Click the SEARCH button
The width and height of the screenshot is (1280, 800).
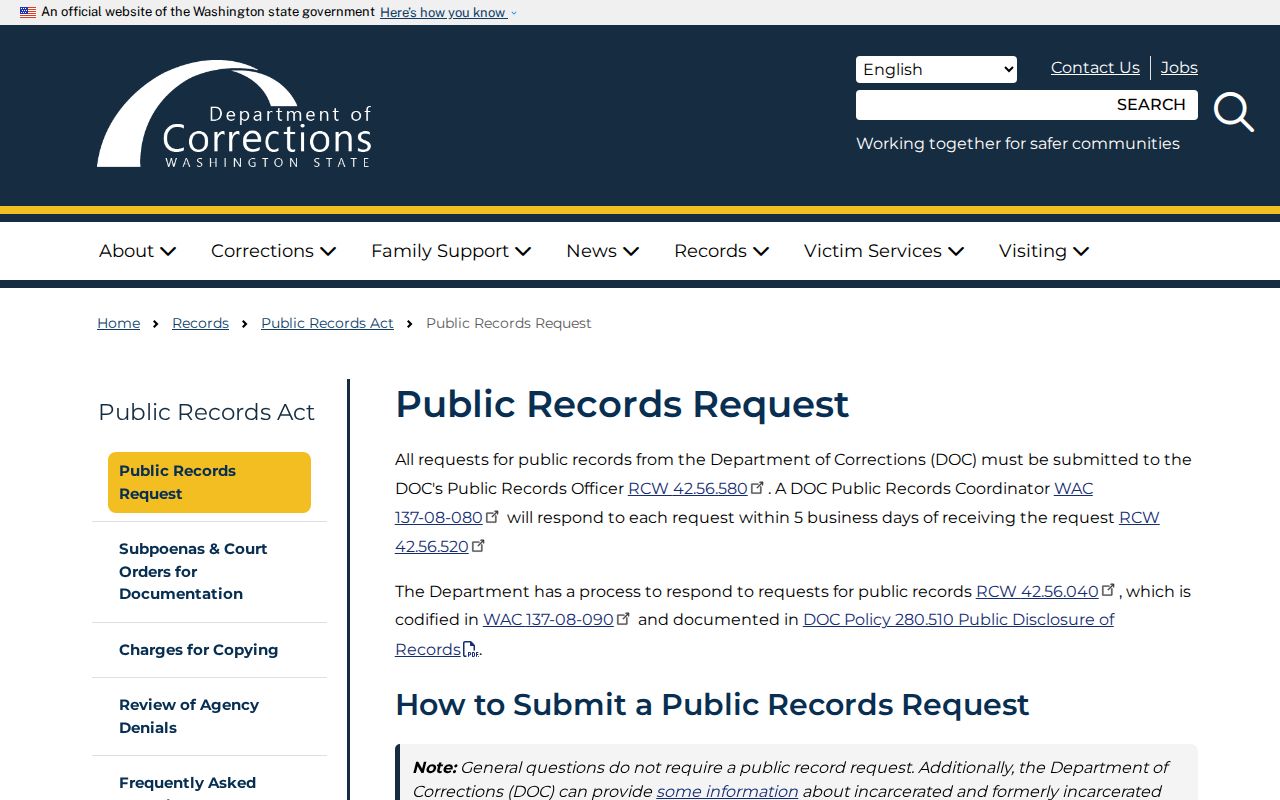[x=1151, y=105]
